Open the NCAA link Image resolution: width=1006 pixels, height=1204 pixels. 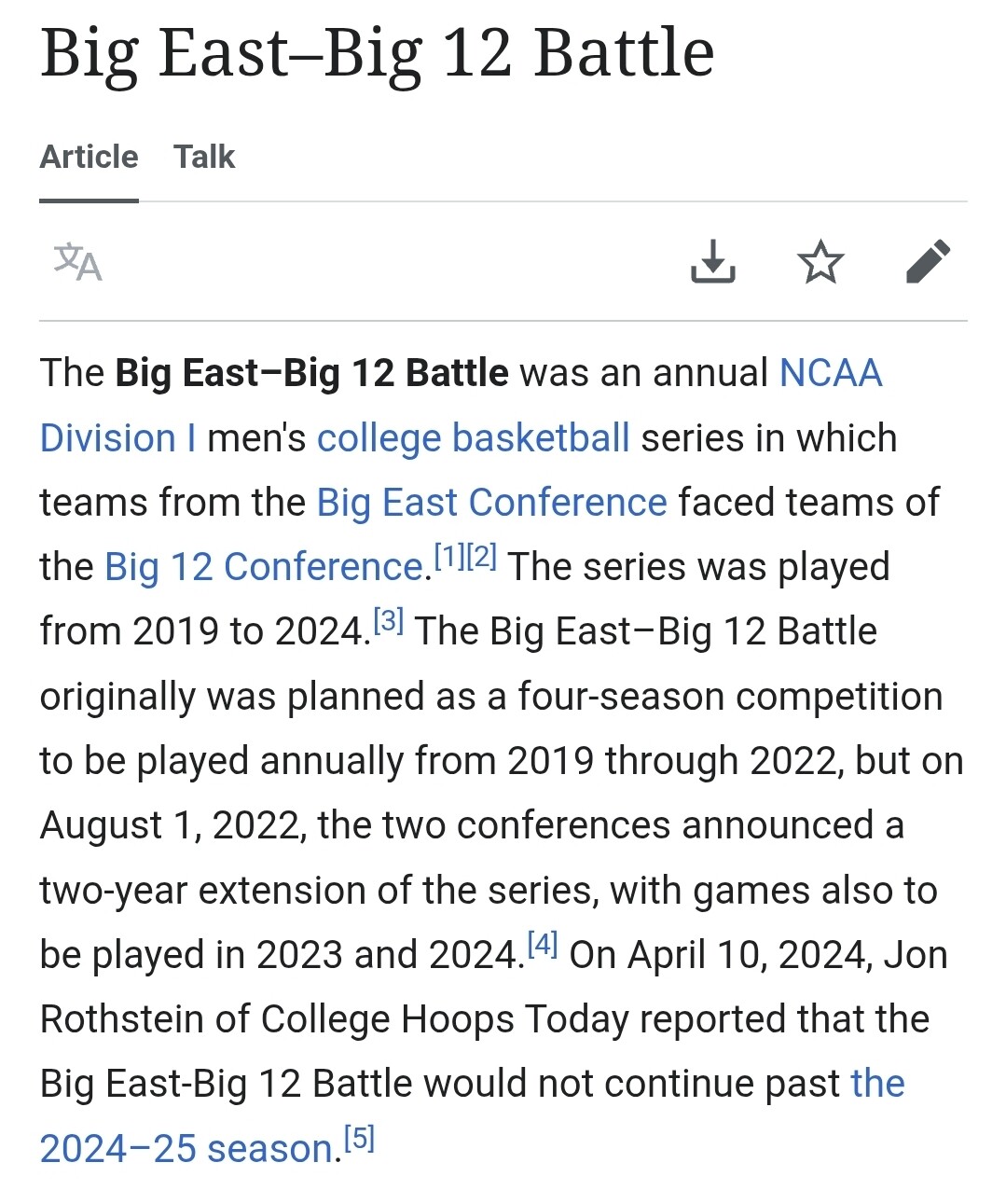pyautogui.click(x=831, y=373)
